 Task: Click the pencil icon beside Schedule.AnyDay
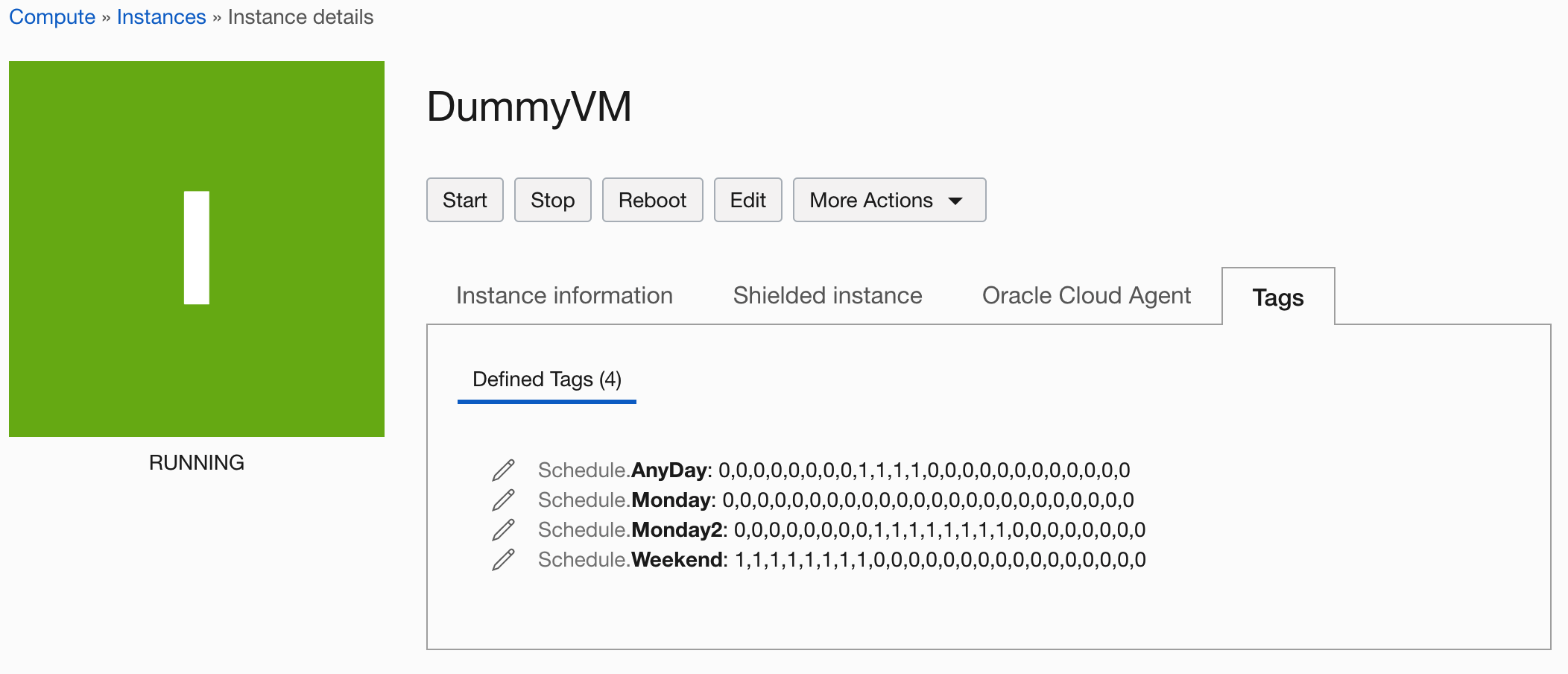(505, 470)
